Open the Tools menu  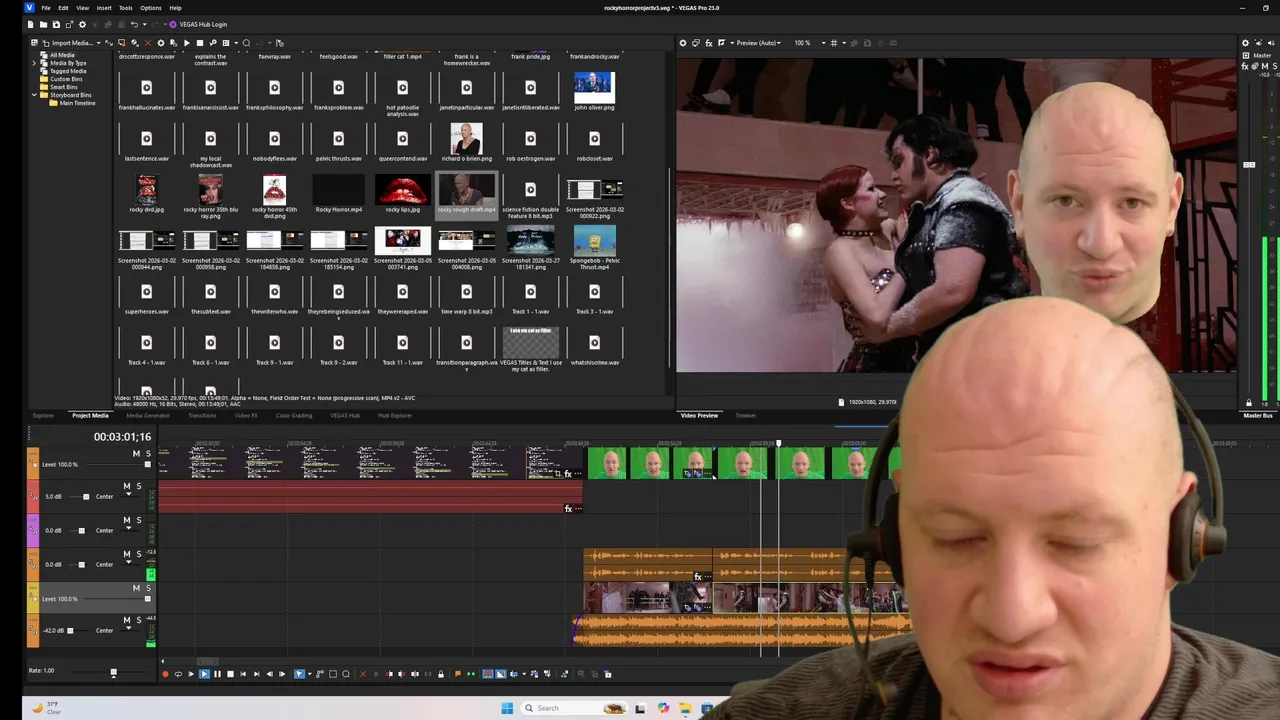tap(126, 8)
